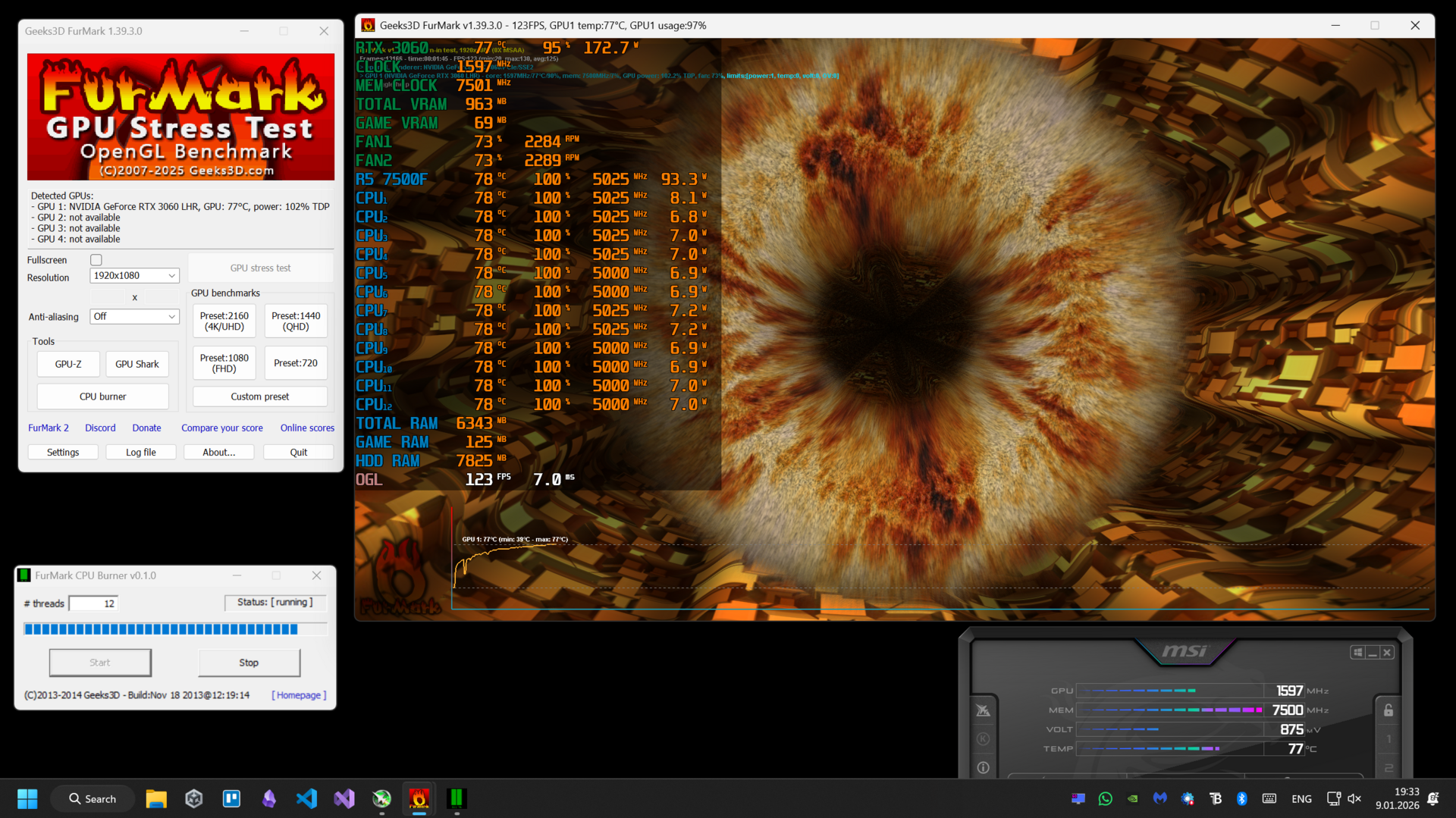1456x818 pixels.
Task: Switch to MSI Afterburner on the taskbar
Action: [381, 798]
